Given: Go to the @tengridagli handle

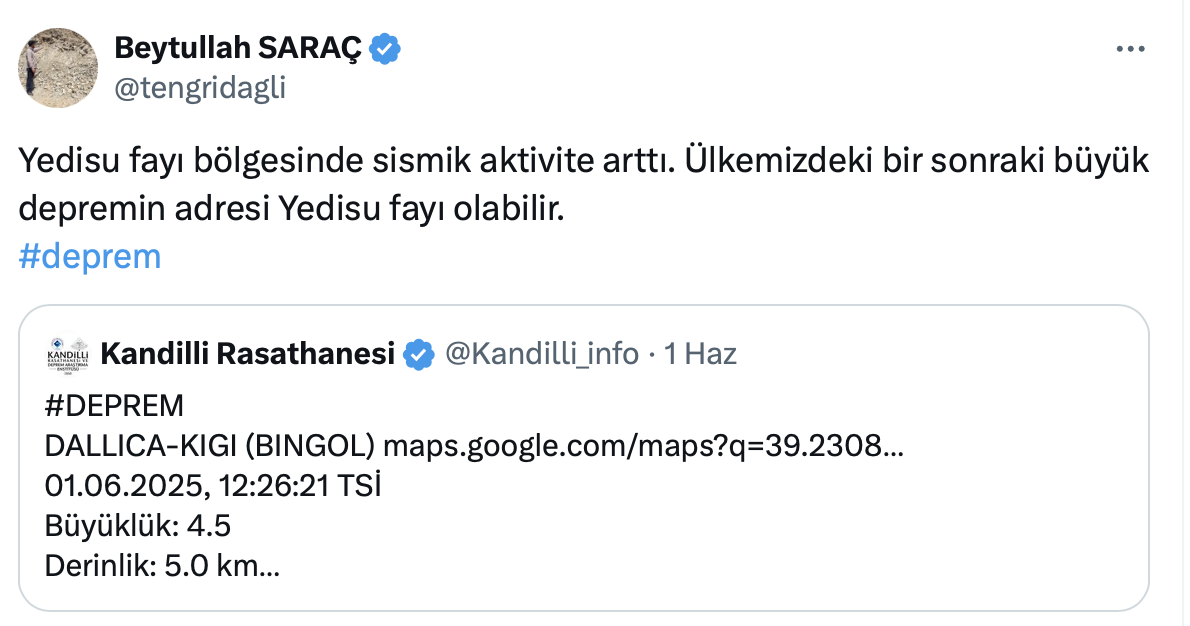Looking at the screenshot, I should coord(200,88).
